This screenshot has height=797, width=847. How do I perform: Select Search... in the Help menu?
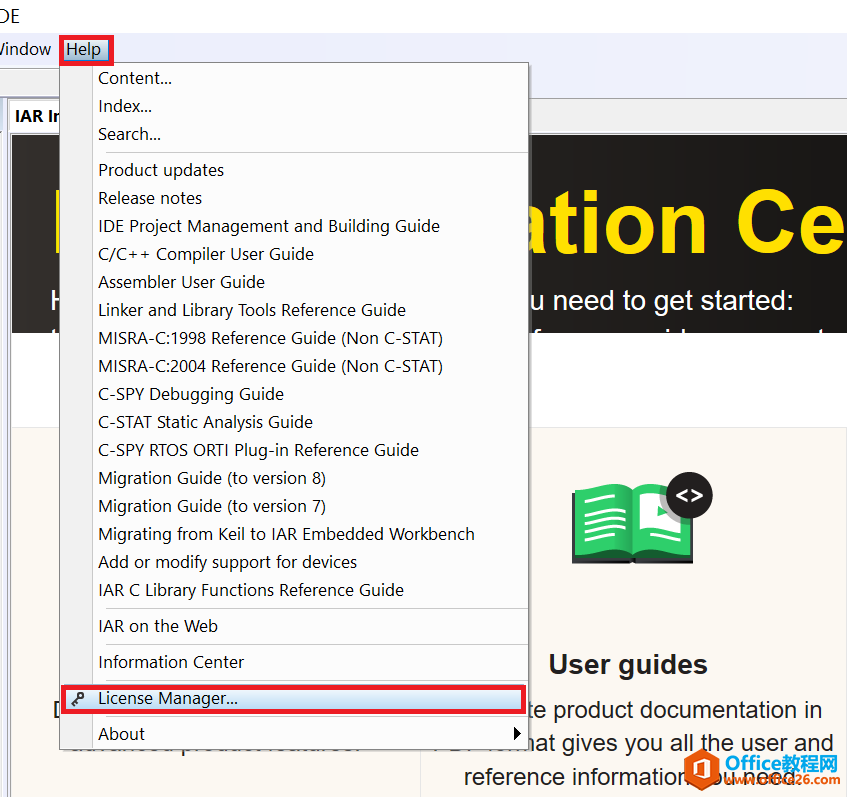[x=294, y=135]
